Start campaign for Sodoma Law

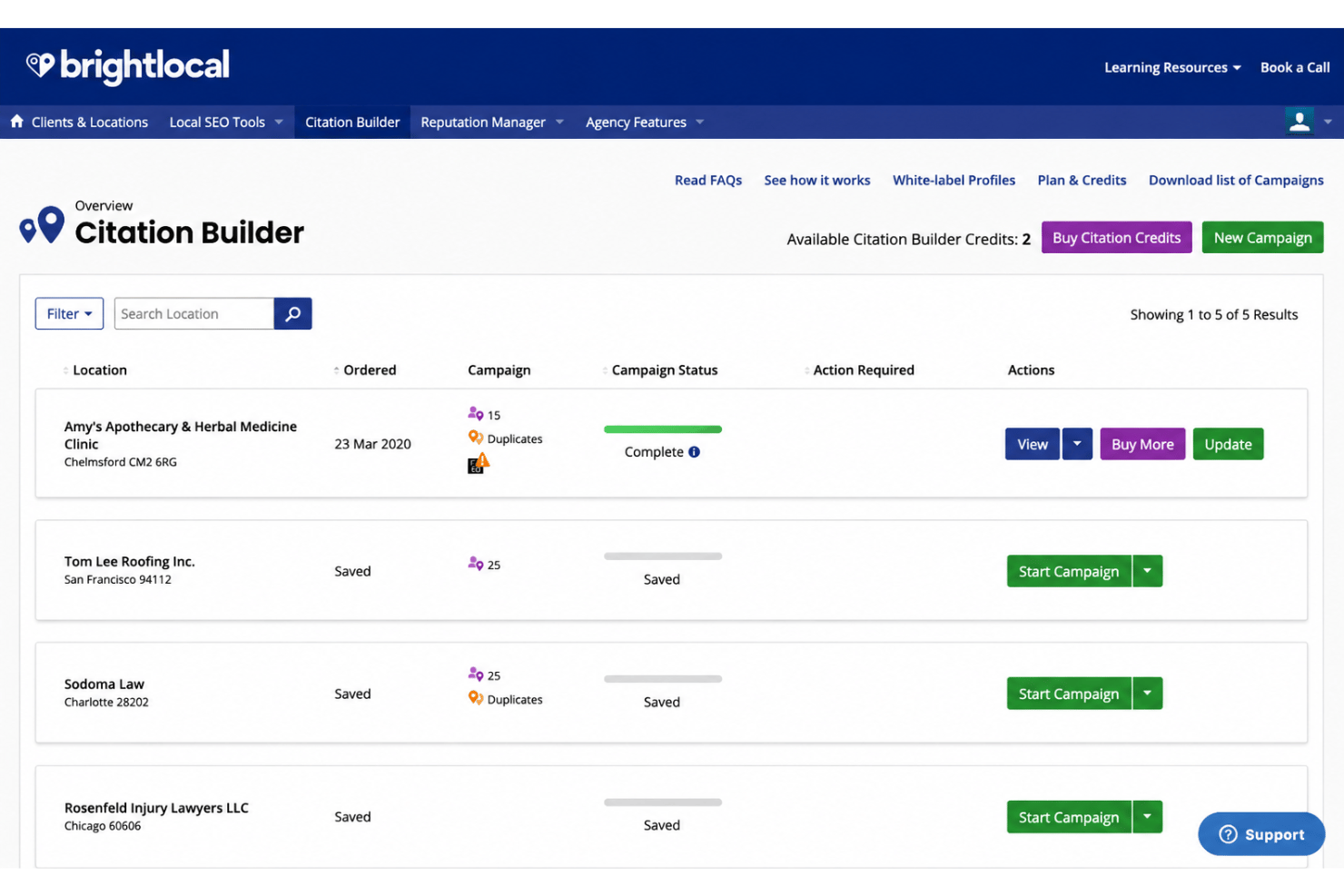[1069, 694]
